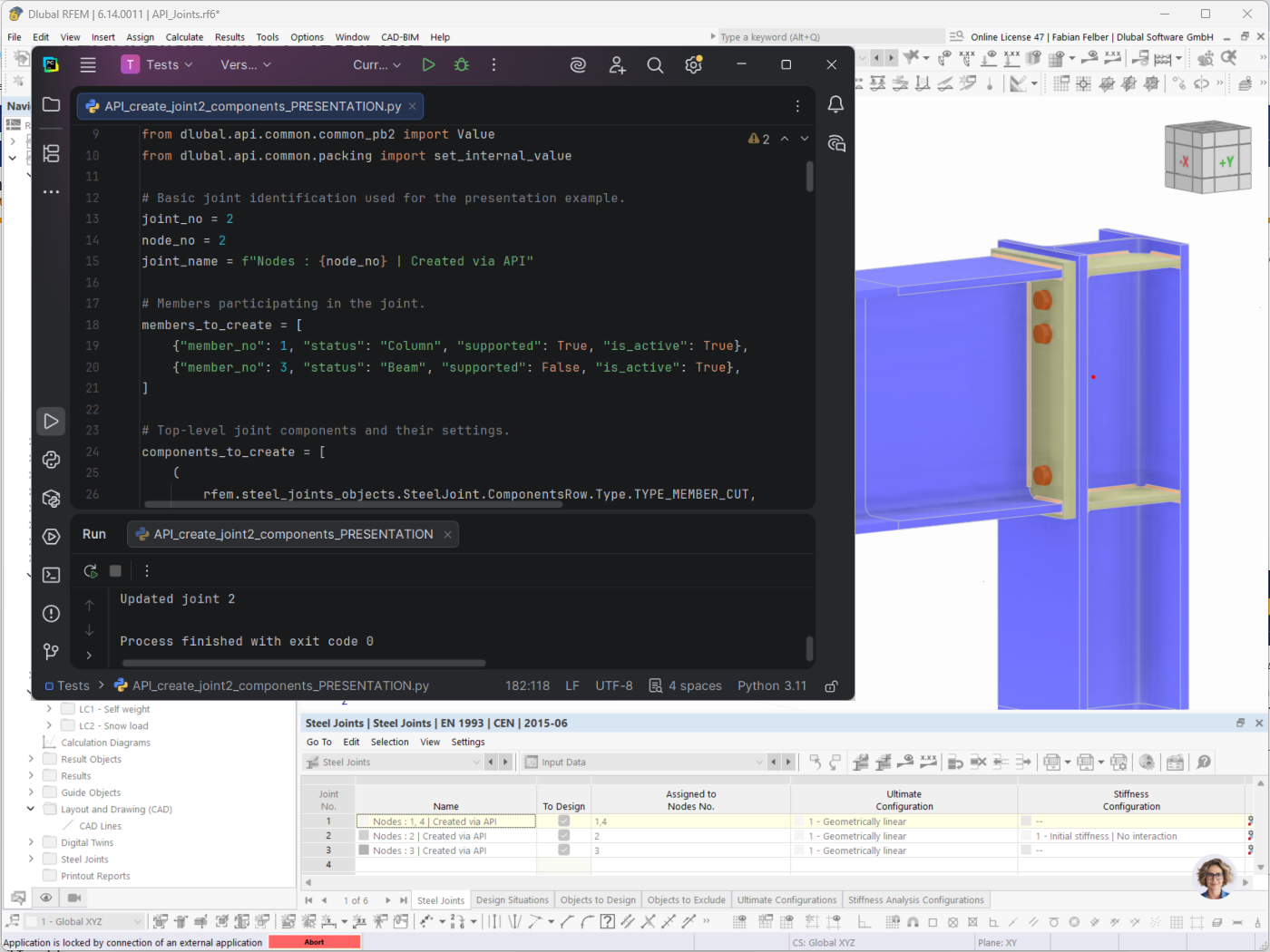Click UTF-8 encoding in PyCharm status bar
This screenshot has width=1270, height=952.
click(614, 686)
